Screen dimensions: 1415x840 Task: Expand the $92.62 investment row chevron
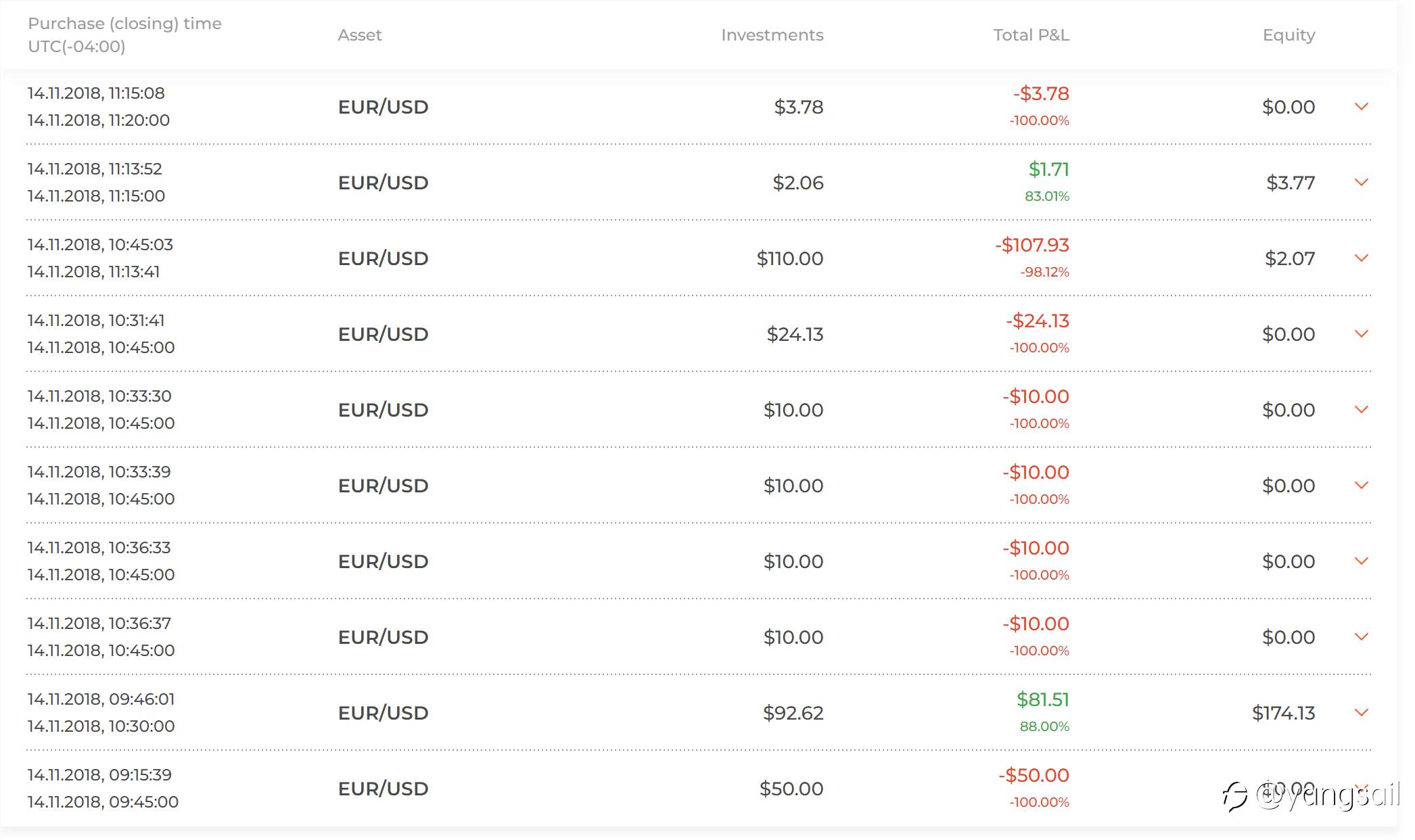[1362, 713]
